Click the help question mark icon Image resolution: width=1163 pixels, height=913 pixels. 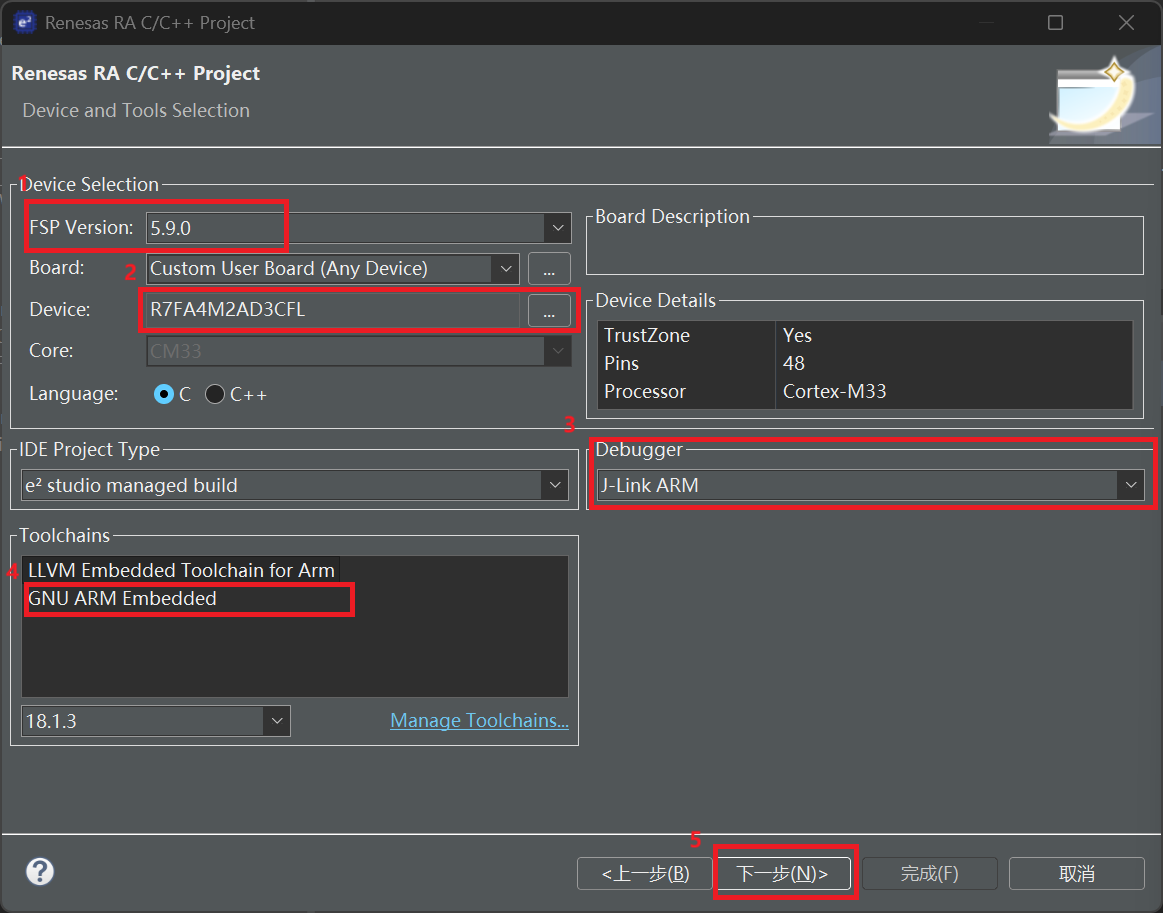coord(40,871)
